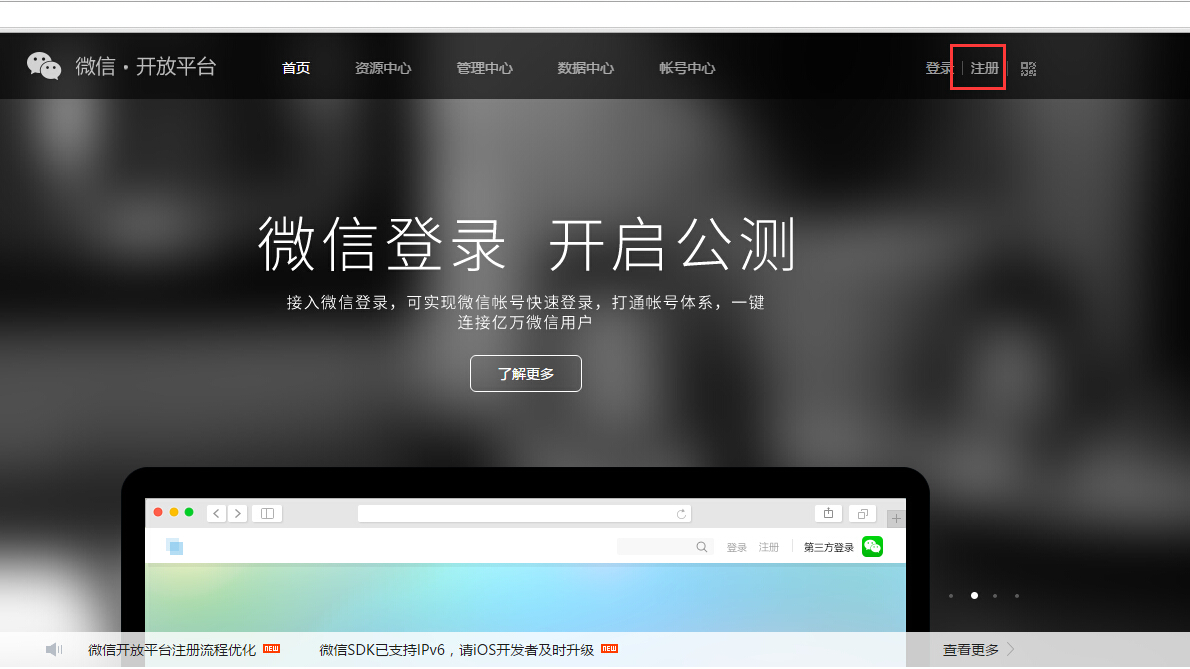Viewport: 1190px width, 669px height.
Task: Click the 微信登录 开启公测 headline
Action: [527, 244]
